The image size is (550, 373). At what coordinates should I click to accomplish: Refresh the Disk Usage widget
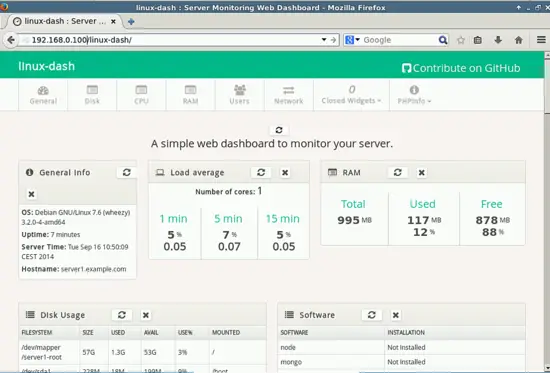click(x=122, y=315)
